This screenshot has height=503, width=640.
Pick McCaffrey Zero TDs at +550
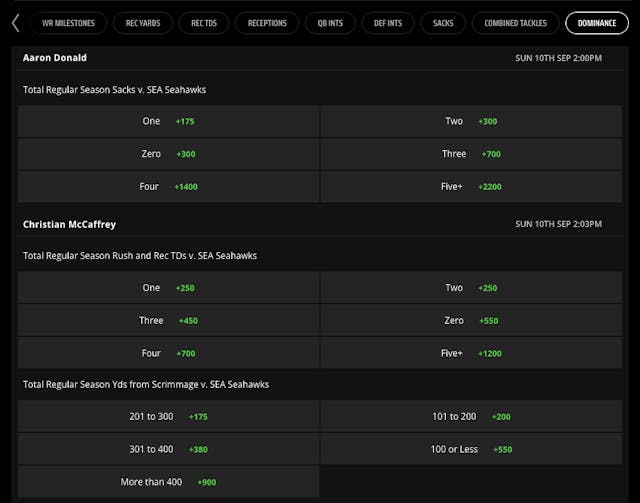point(471,320)
